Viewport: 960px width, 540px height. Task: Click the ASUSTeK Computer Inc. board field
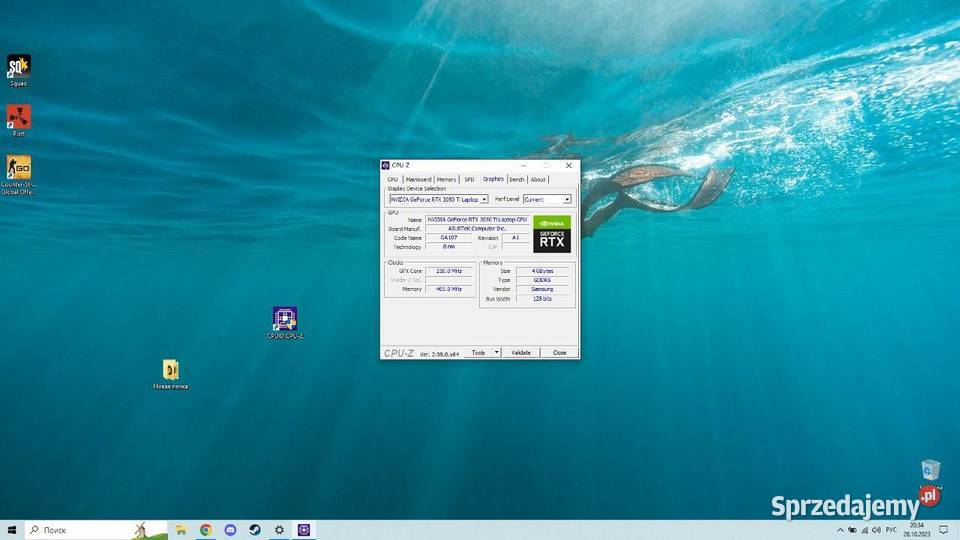tap(477, 228)
